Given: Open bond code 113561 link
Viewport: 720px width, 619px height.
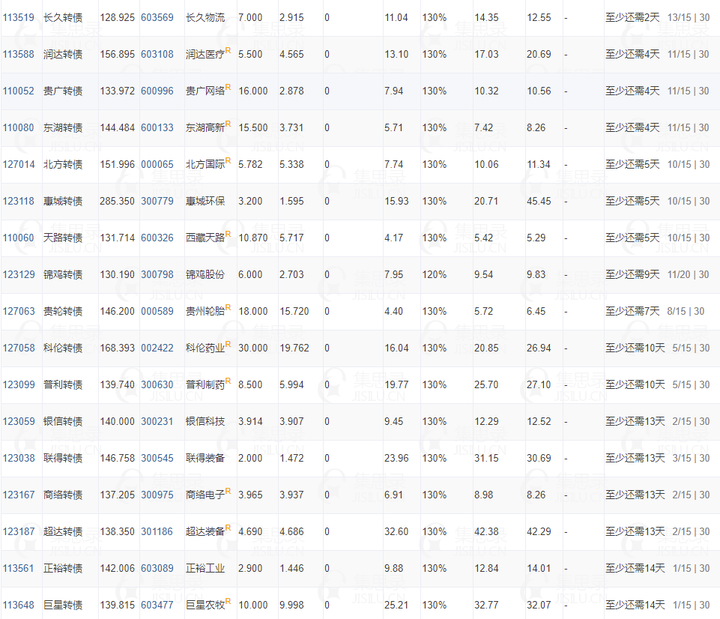Looking at the screenshot, I should click(x=18, y=568).
